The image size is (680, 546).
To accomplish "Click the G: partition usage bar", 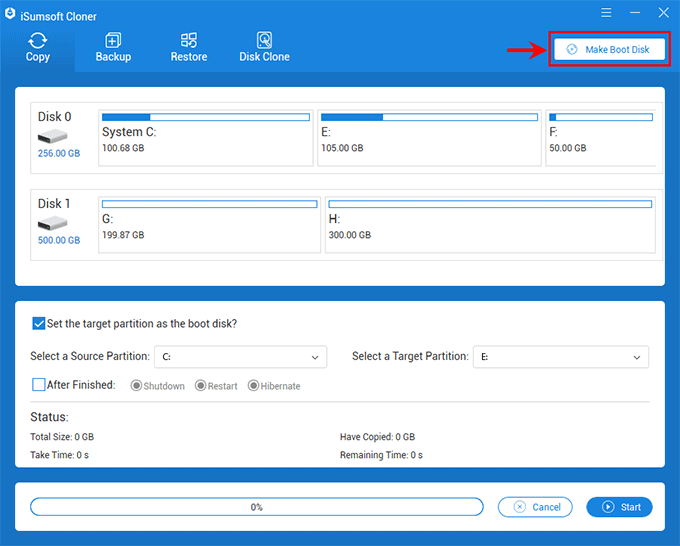I will point(209,204).
